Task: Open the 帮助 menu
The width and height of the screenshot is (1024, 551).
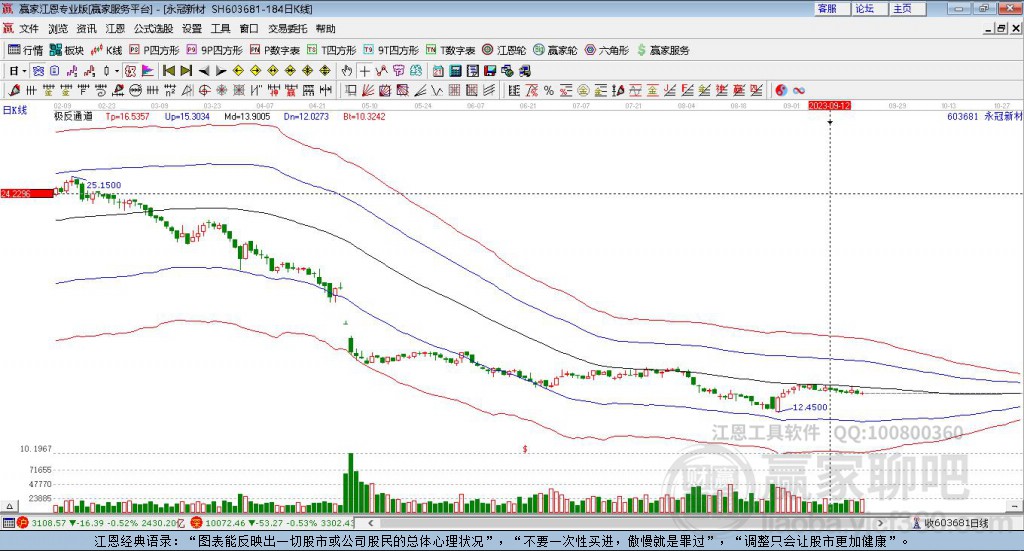Action: (x=325, y=29)
